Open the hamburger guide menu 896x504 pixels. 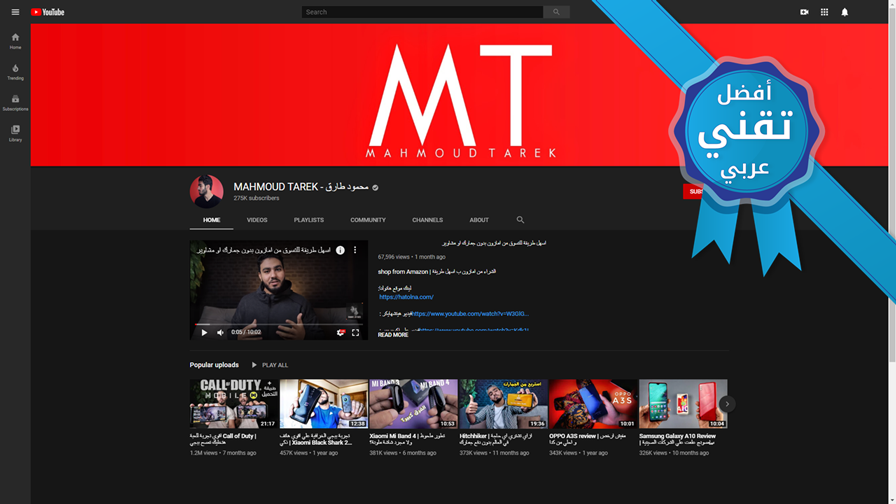click(x=15, y=12)
